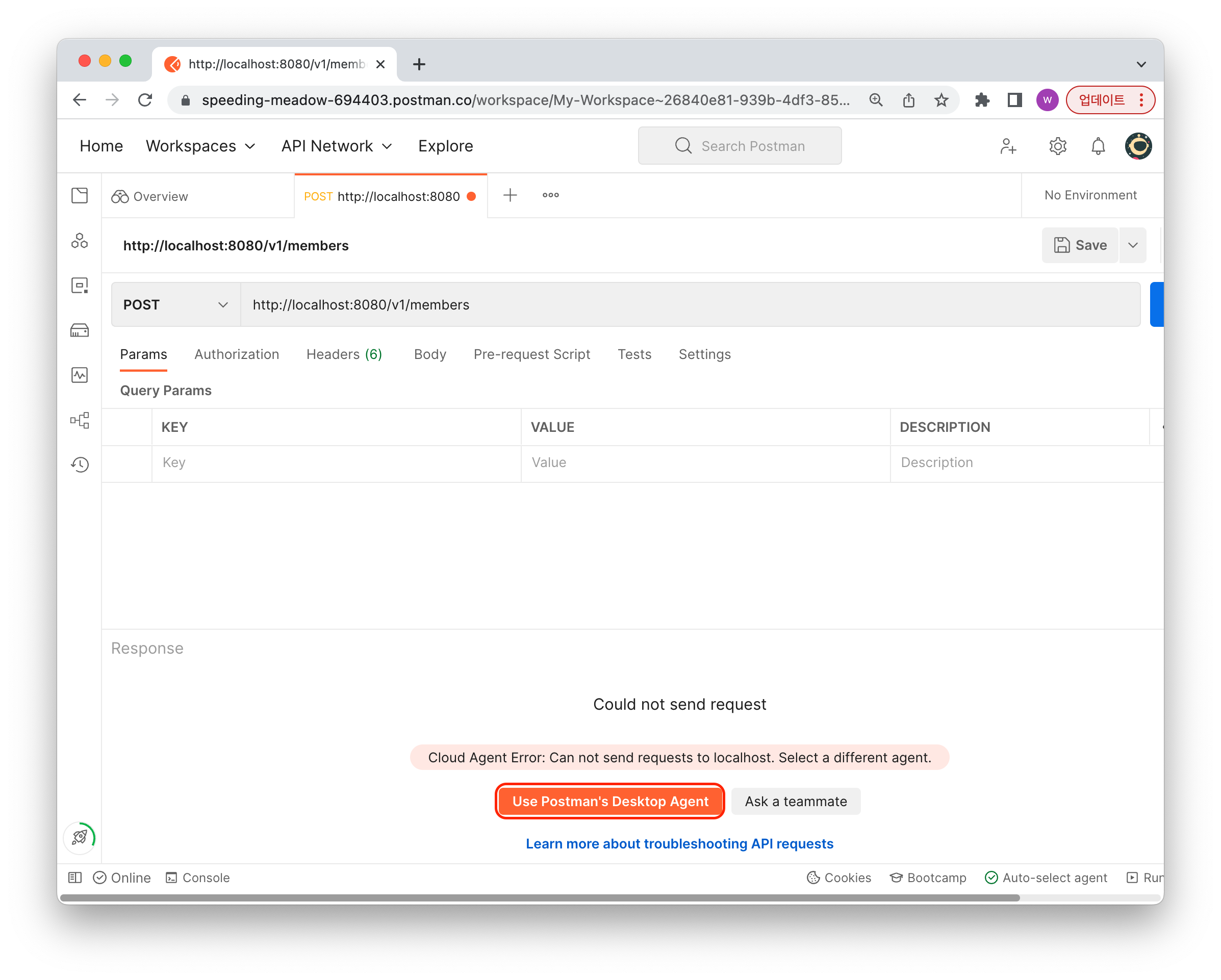The image size is (1221, 980).
Task: Open Monitors icon in left sidebar
Action: point(79,375)
